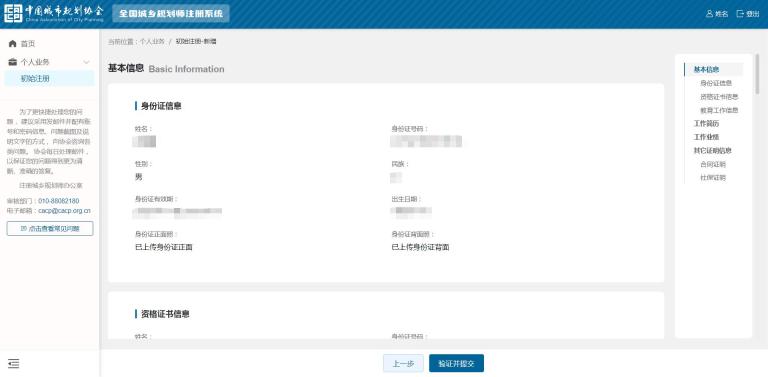Click the email cacp@cacp.org.cn
768x377 pixels.
click(x=64, y=211)
